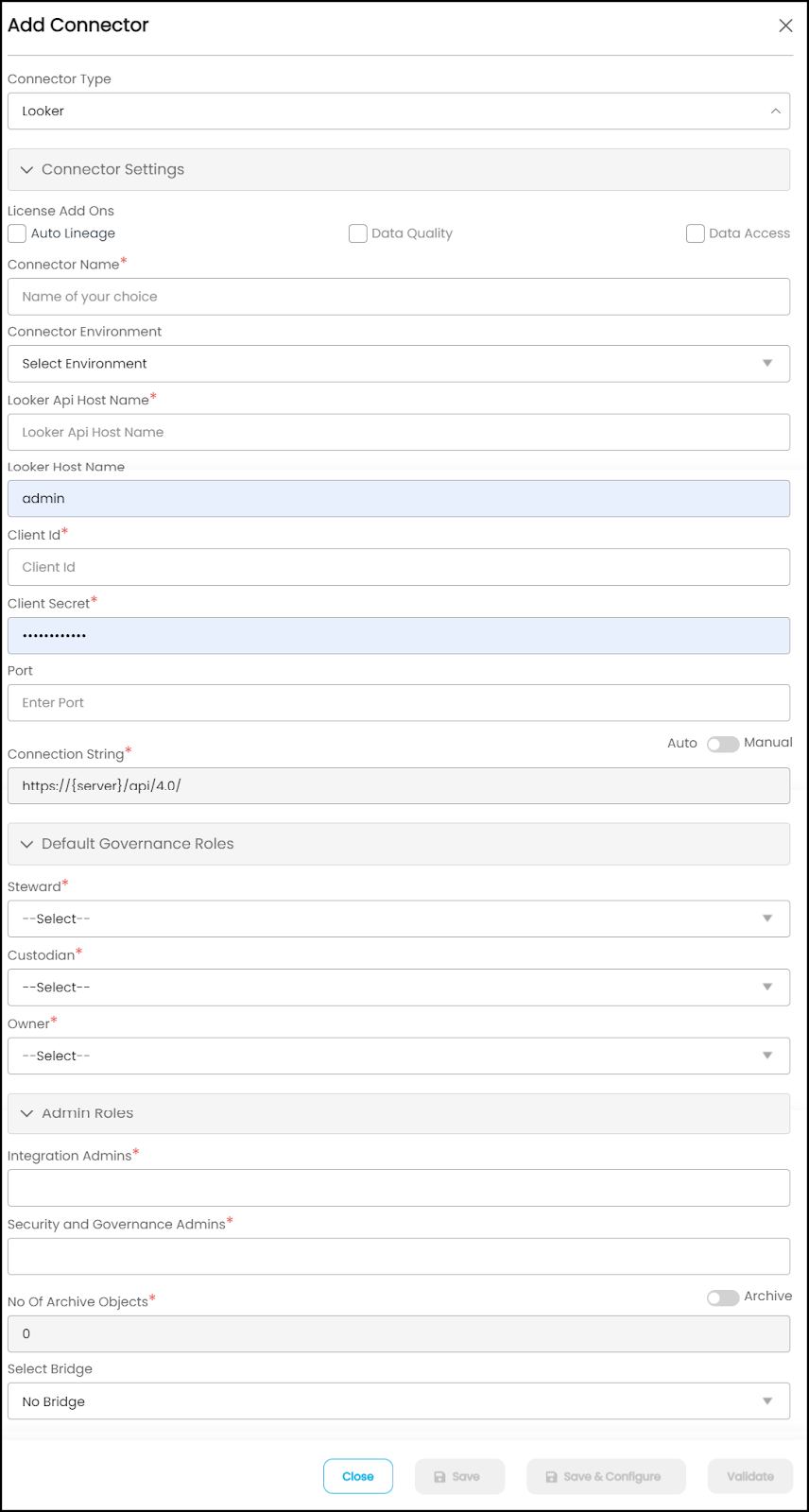This screenshot has height=1512, width=809.
Task: Click the Save & Configure button
Action: tap(606, 1476)
